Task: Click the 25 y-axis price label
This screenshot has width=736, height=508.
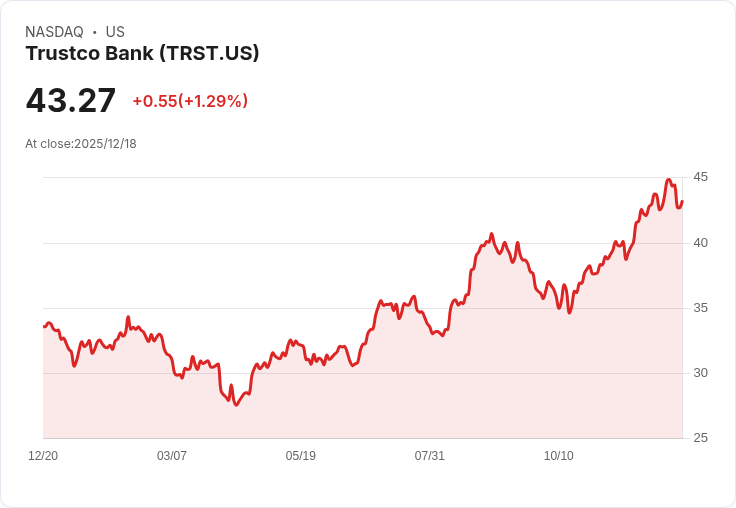Action: pyautogui.click(x=700, y=438)
